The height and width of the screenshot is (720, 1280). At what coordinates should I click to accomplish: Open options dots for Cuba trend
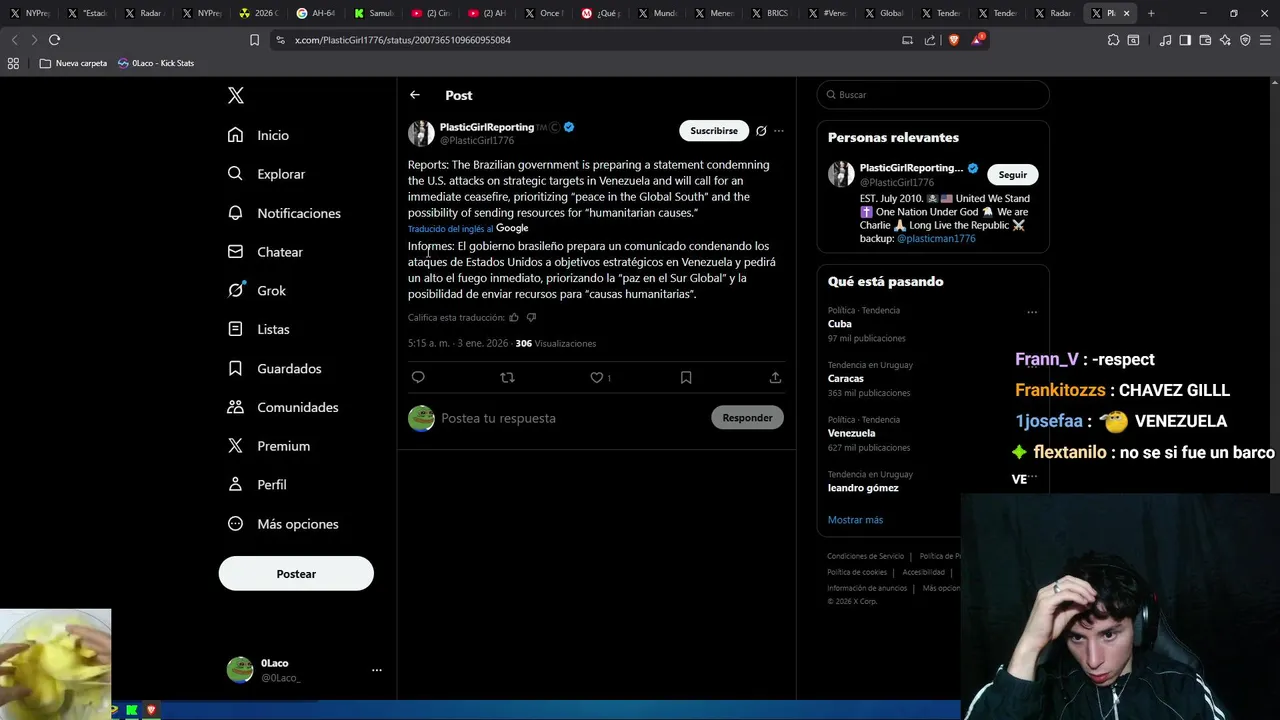[x=1032, y=312]
